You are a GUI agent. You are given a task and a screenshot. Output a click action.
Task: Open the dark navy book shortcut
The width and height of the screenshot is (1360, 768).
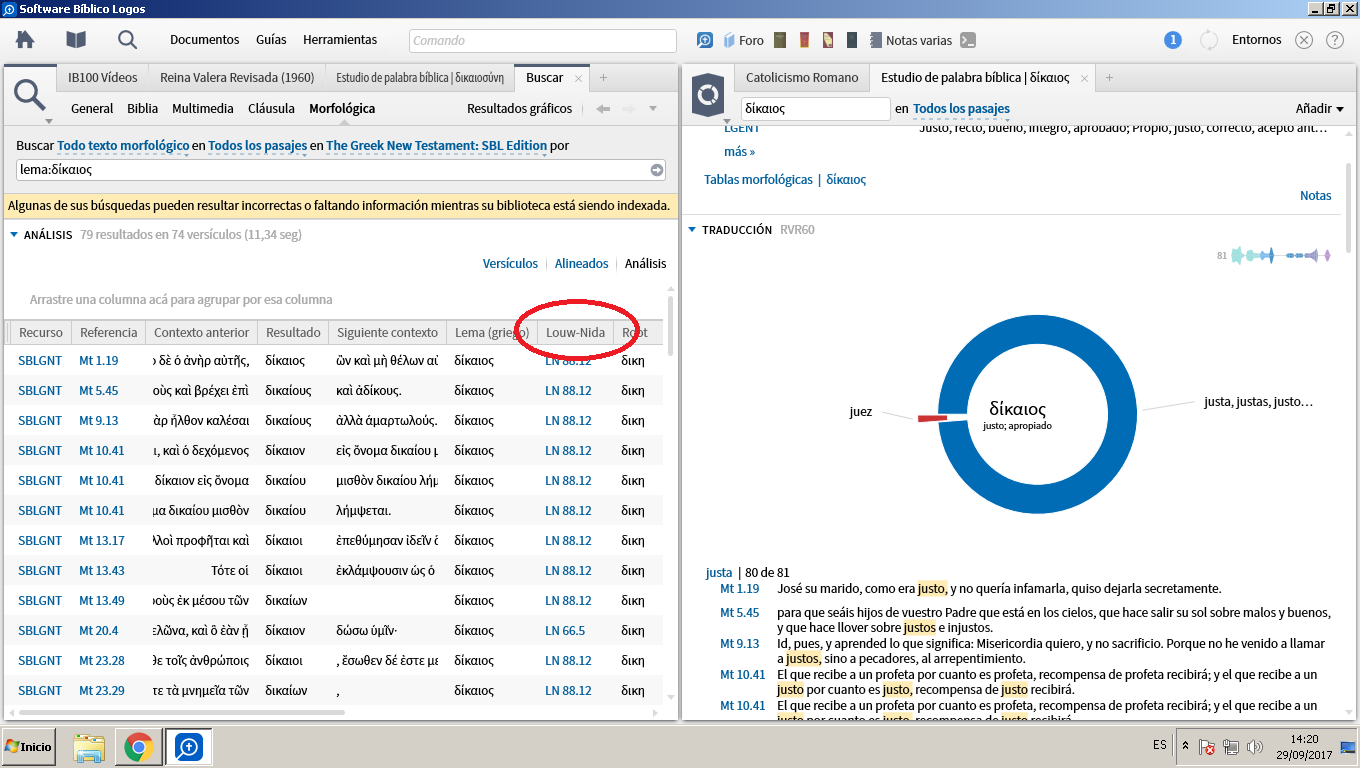click(852, 40)
